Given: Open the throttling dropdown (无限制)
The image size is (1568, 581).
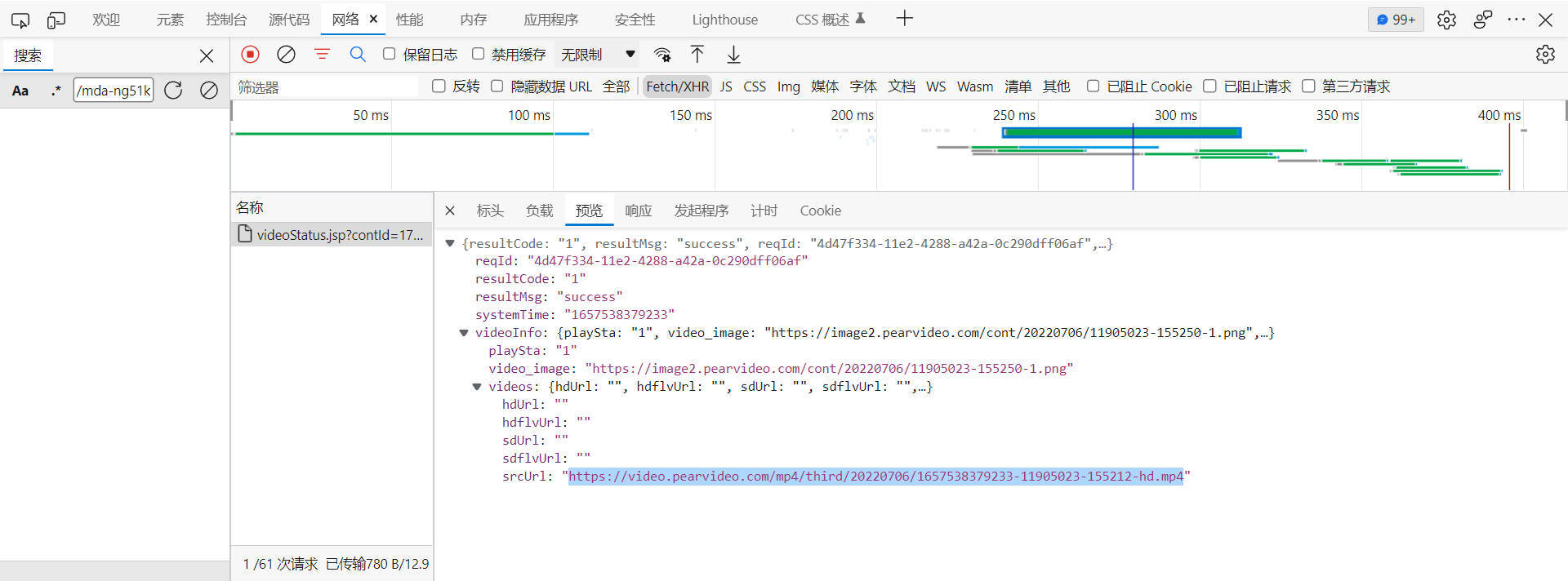Looking at the screenshot, I should coord(598,55).
